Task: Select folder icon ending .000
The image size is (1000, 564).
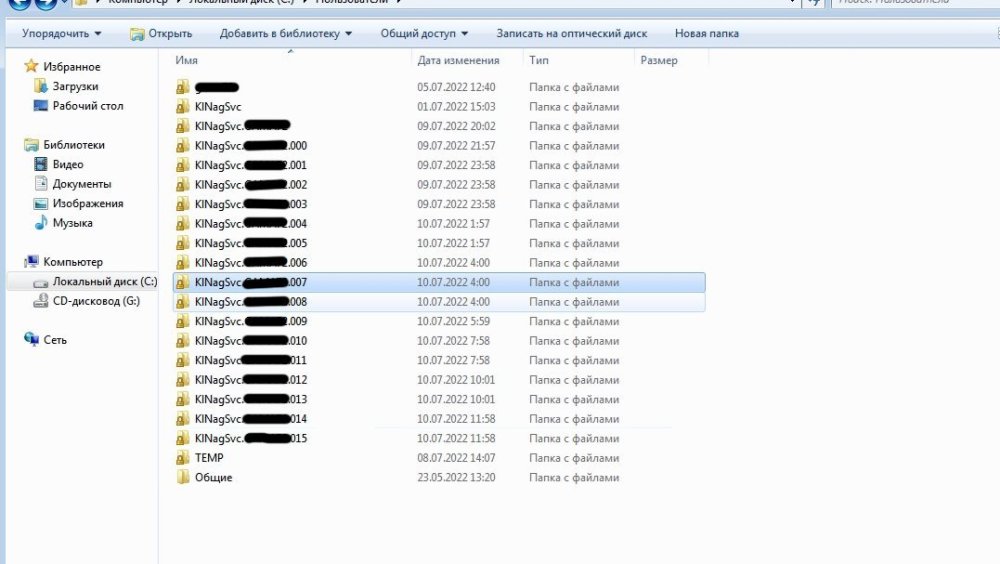Action: point(183,145)
